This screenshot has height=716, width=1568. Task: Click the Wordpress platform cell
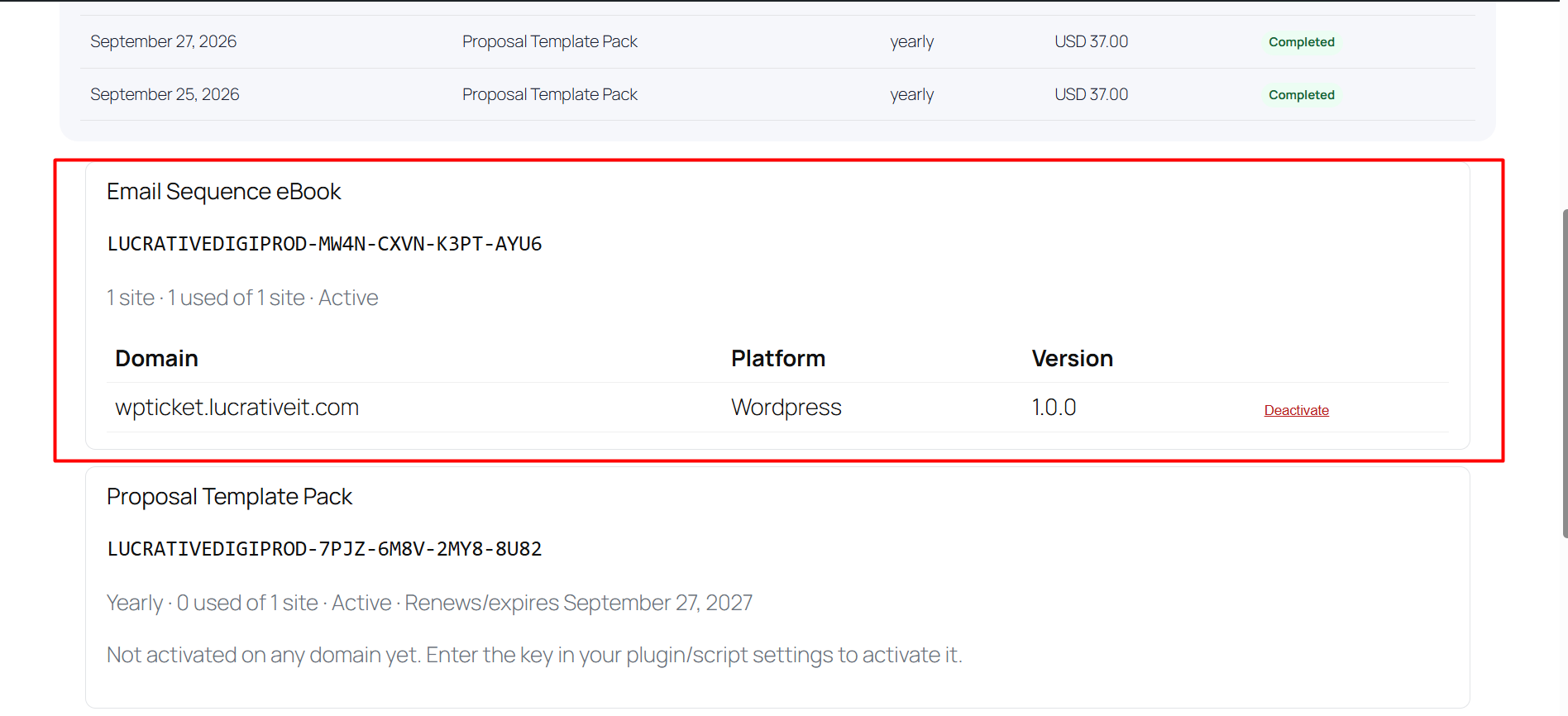click(786, 408)
